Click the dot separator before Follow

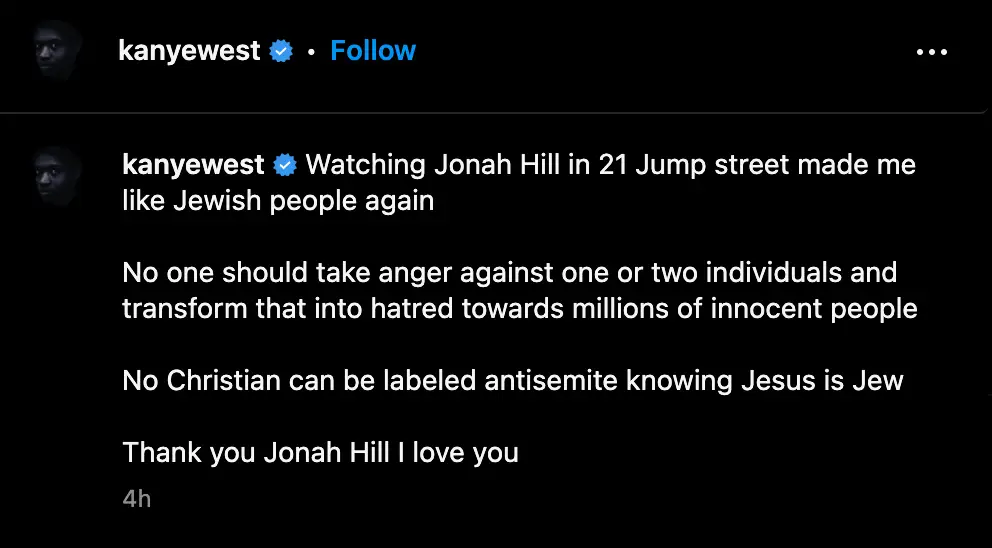(x=311, y=52)
